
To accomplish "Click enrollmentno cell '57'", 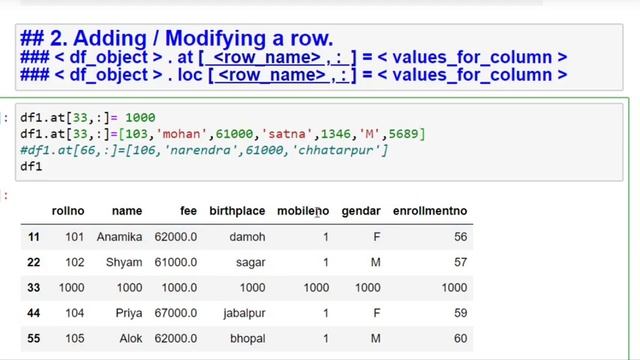I will [460, 262].
